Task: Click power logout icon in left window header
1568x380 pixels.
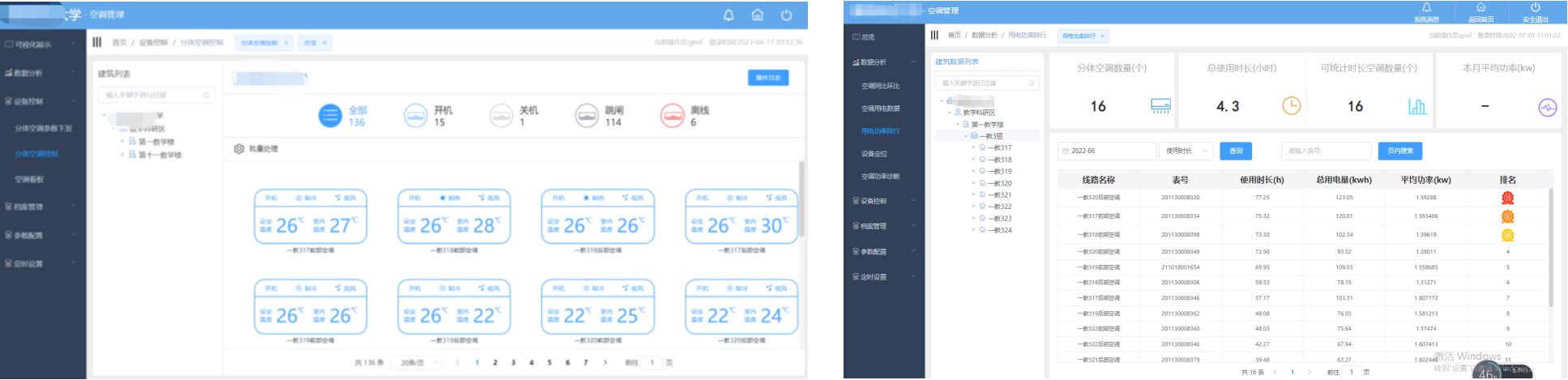Action: (x=786, y=15)
